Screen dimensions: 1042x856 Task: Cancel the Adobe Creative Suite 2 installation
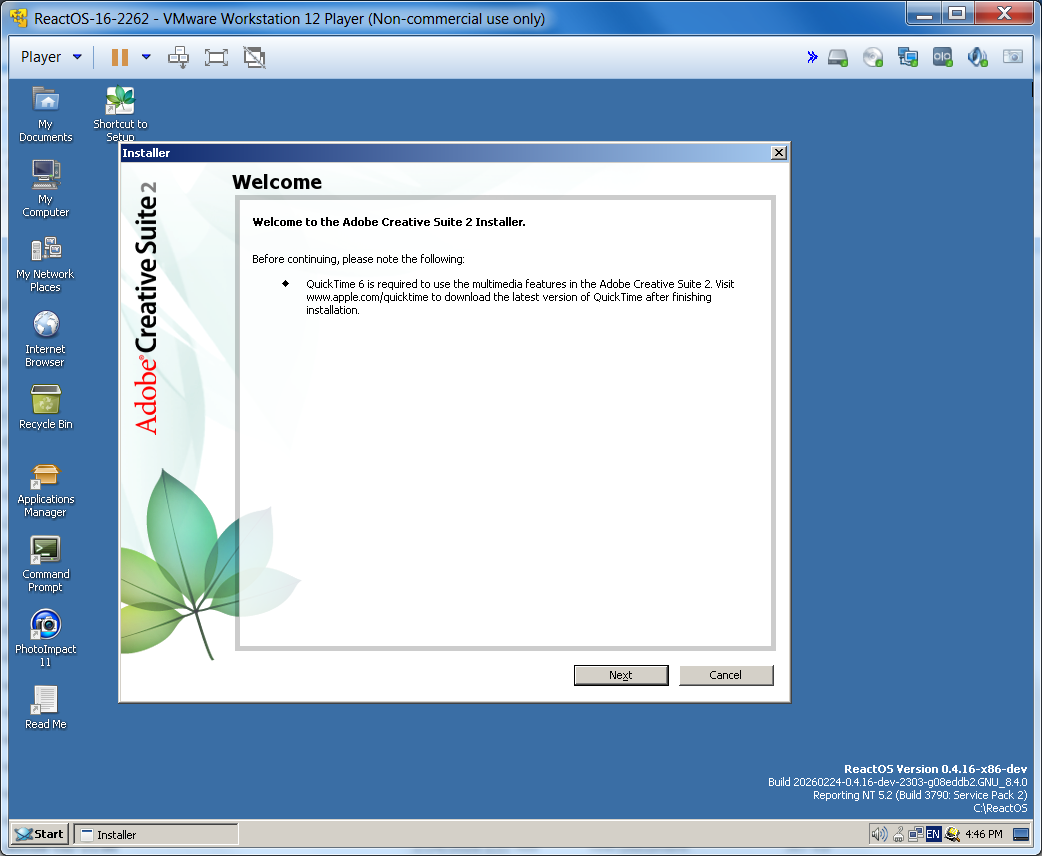(725, 675)
